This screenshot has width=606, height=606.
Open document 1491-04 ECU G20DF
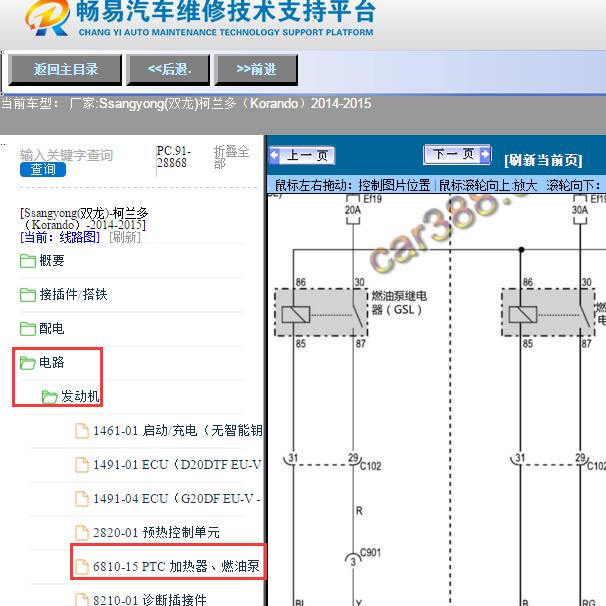point(177,499)
